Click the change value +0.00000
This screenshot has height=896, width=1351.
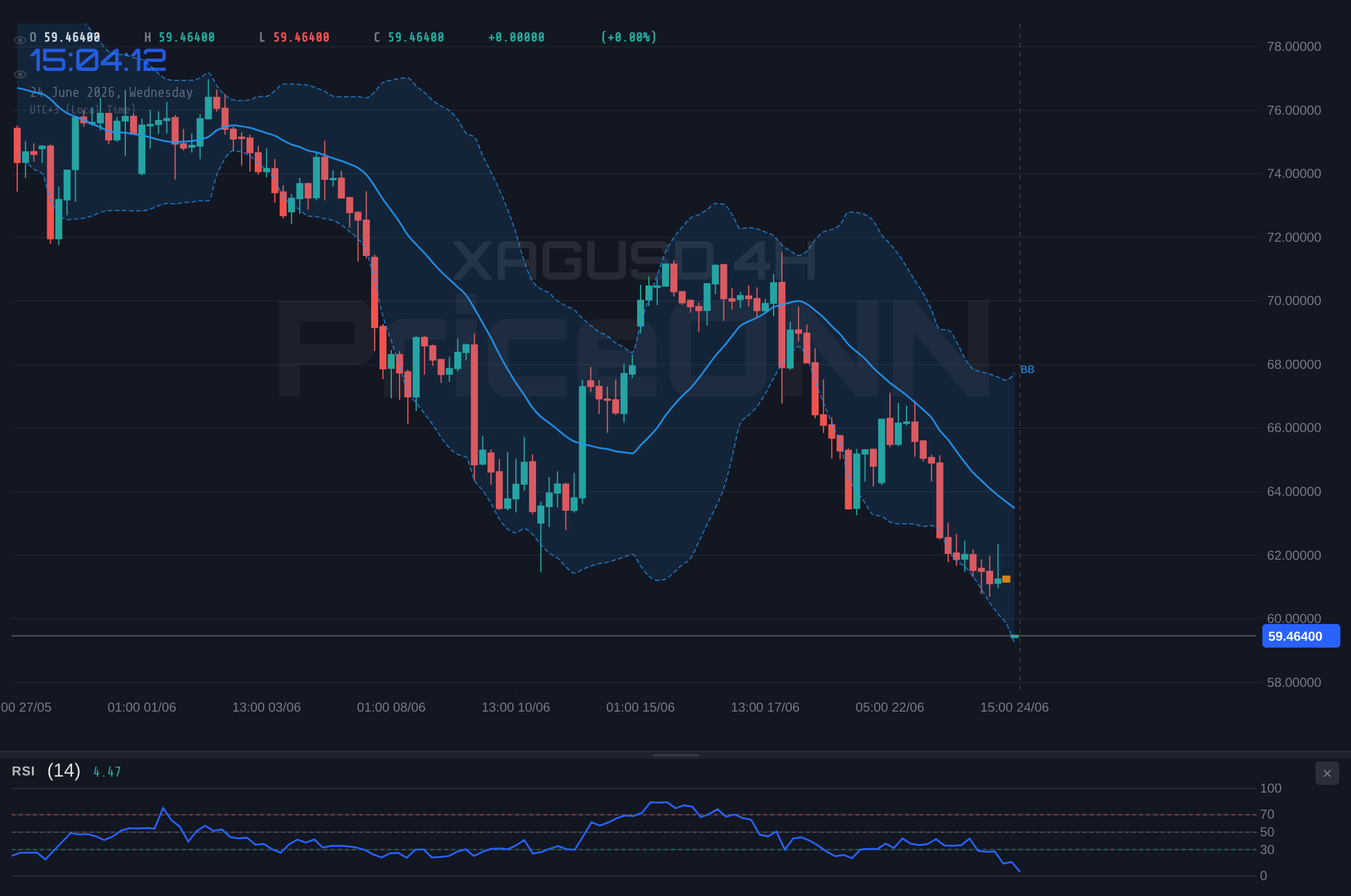point(517,37)
